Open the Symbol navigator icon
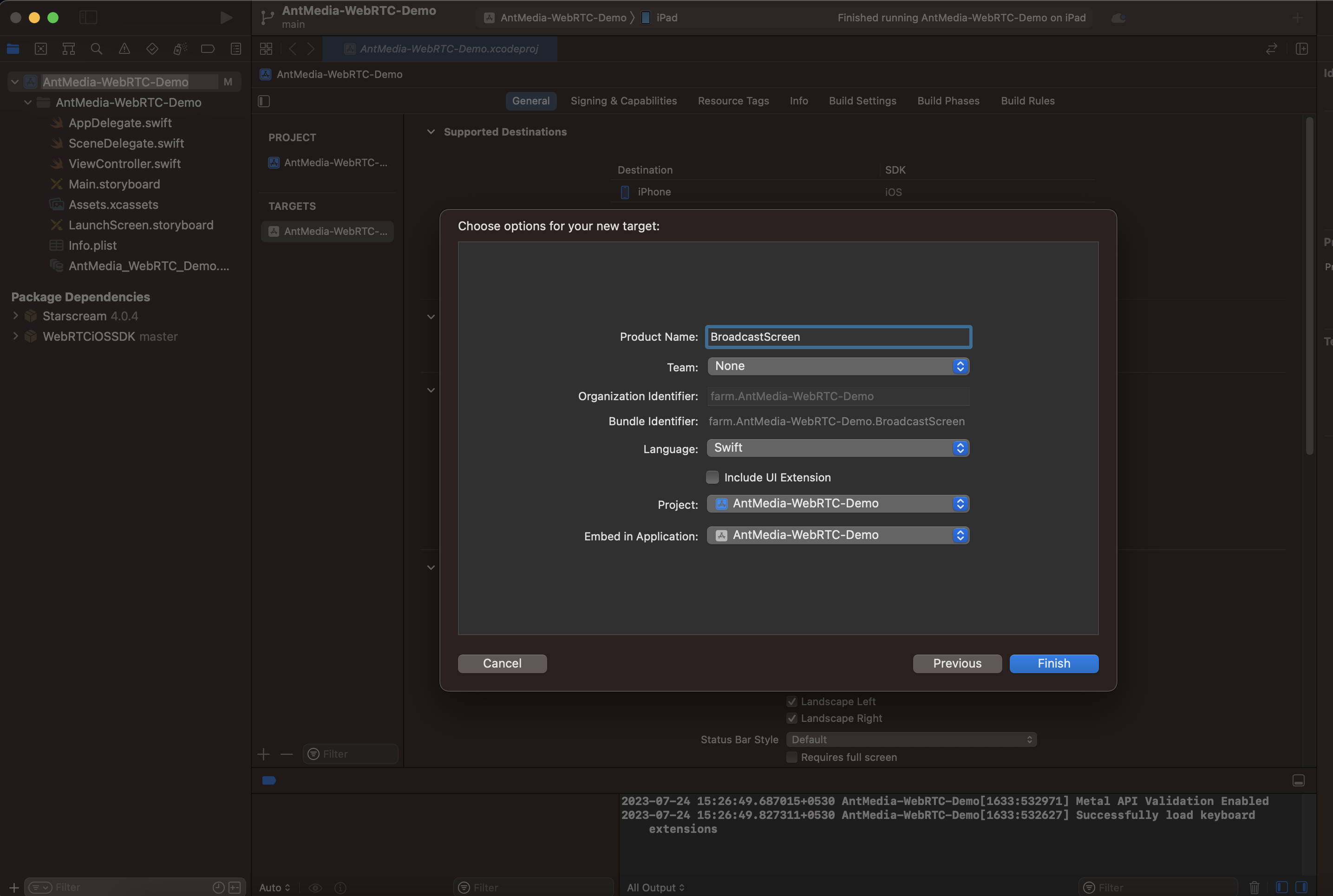1333x896 pixels. [69, 49]
